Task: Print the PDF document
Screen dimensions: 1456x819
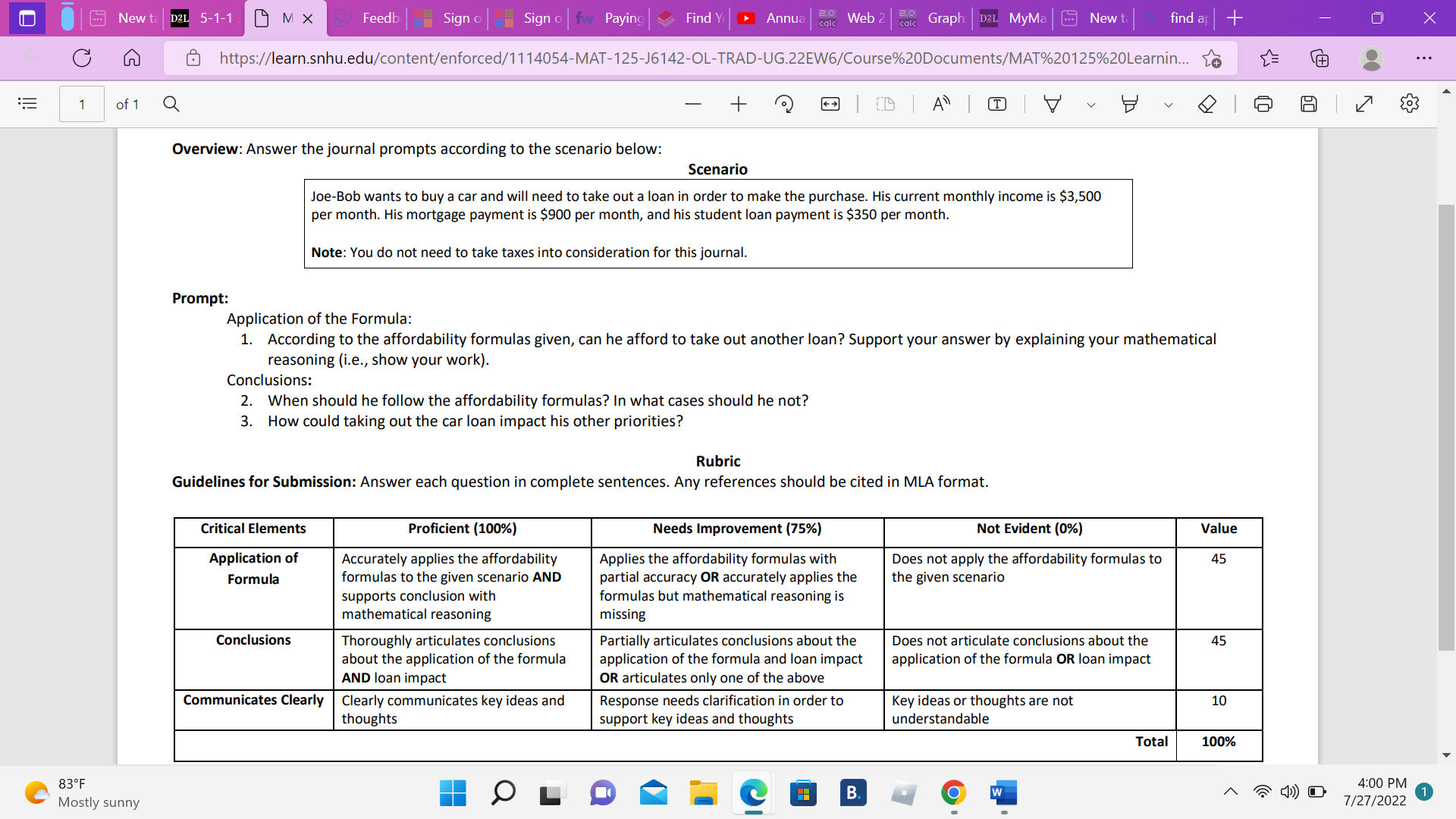Action: [1263, 104]
